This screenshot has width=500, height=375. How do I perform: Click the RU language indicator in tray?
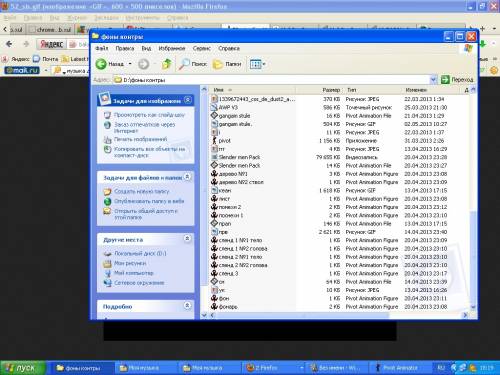coord(441,368)
